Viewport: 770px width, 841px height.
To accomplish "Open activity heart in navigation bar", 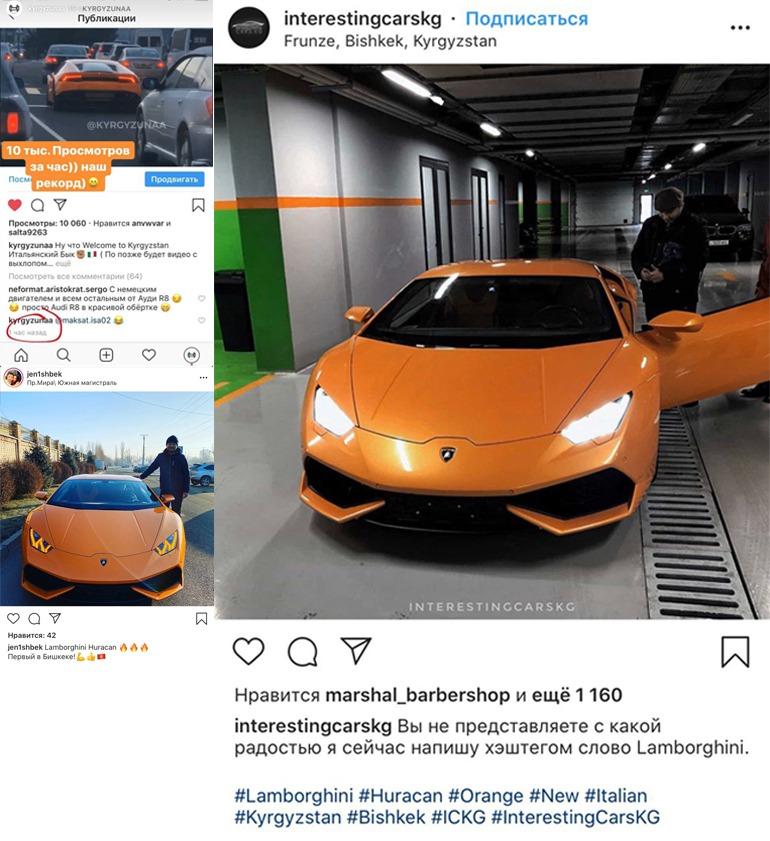I will coord(149,355).
